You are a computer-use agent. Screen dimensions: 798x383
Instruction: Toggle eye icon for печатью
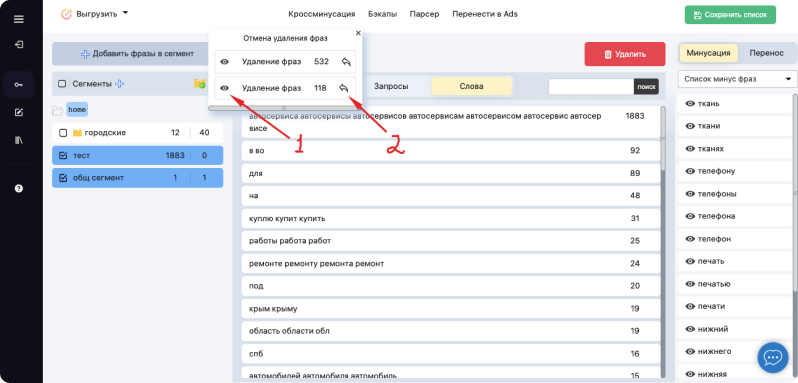pos(691,284)
